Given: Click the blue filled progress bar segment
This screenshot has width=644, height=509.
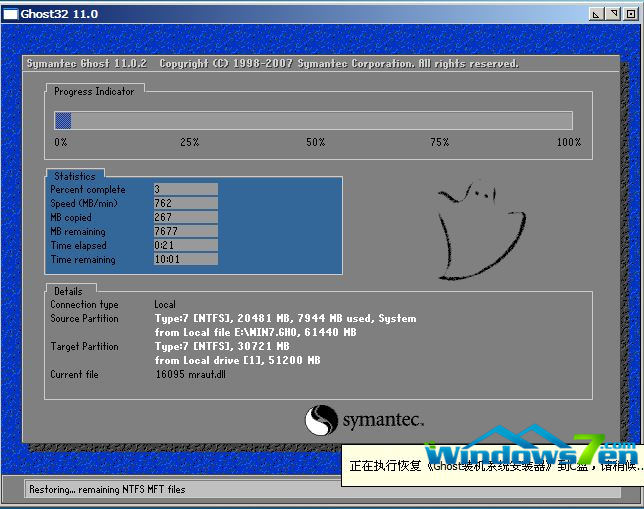Looking at the screenshot, I should coord(62,120).
